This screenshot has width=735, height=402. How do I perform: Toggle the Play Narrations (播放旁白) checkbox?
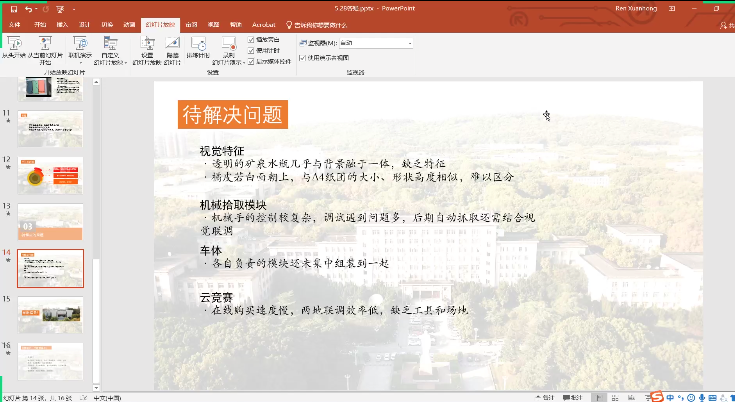tap(251, 39)
